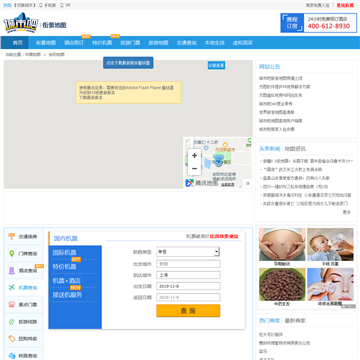360x360 pixels.
Task: Select the 机票+酒店 option
Action: pyautogui.click(x=67, y=281)
